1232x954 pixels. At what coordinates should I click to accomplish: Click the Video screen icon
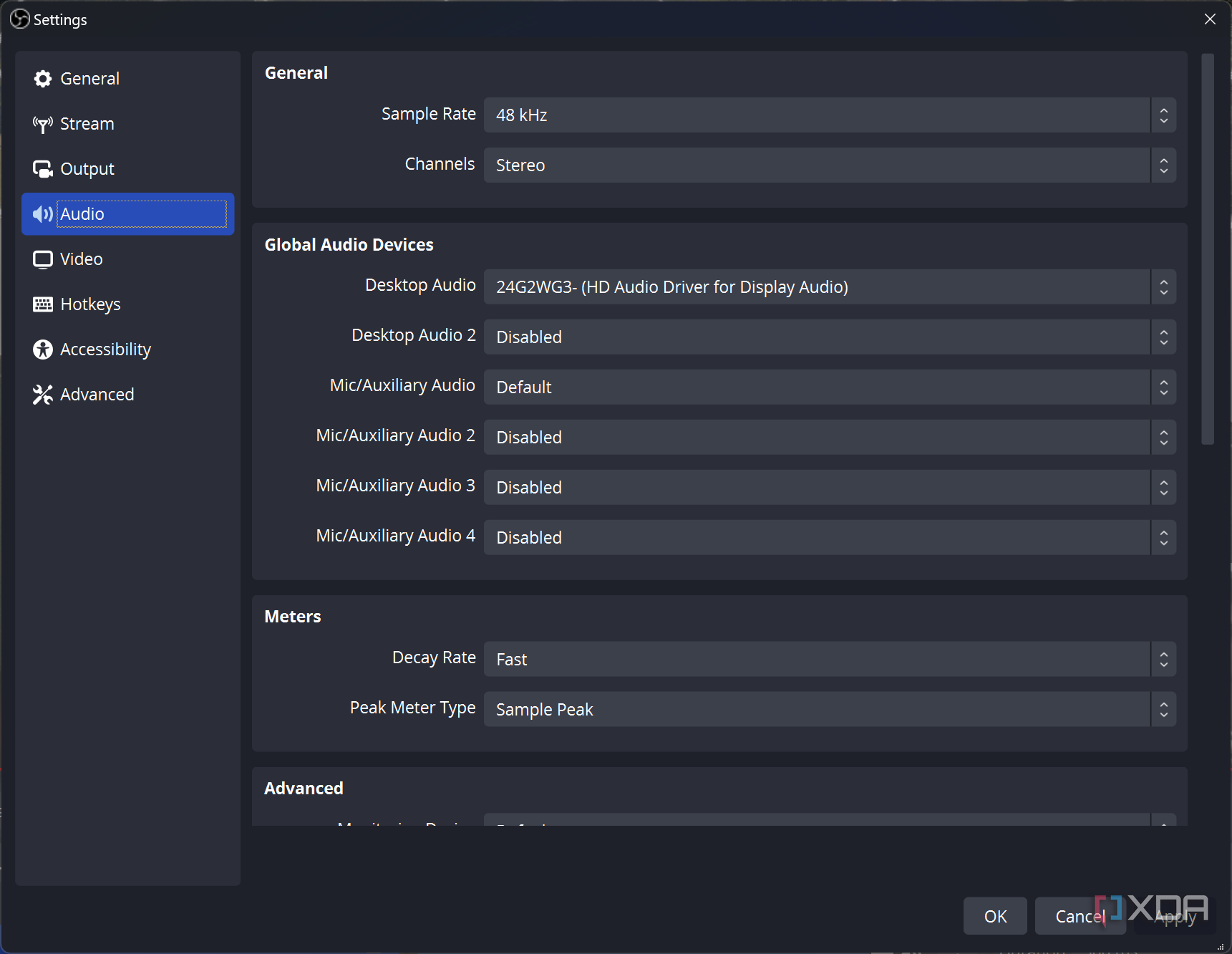(43, 259)
